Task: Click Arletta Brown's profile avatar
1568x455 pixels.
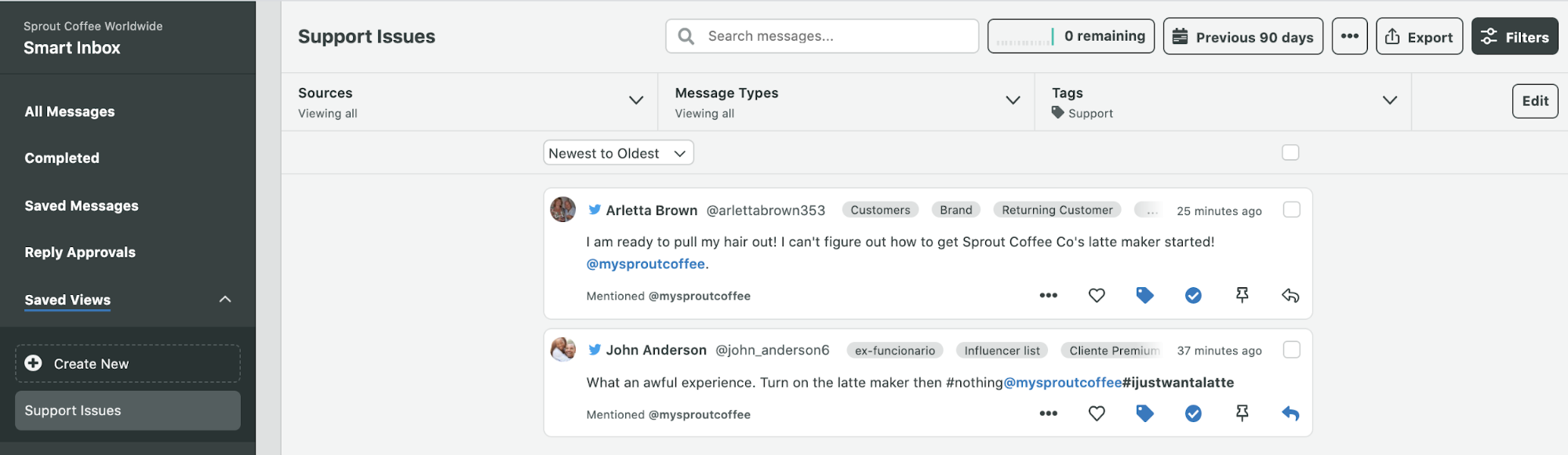Action: click(562, 209)
